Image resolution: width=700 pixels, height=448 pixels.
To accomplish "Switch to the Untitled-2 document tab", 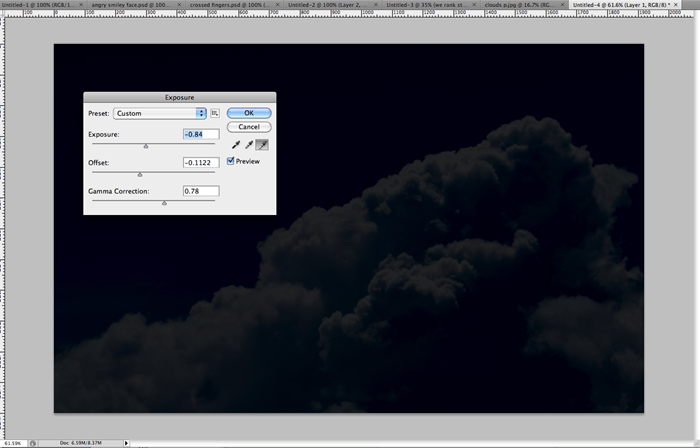I will pos(328,4).
